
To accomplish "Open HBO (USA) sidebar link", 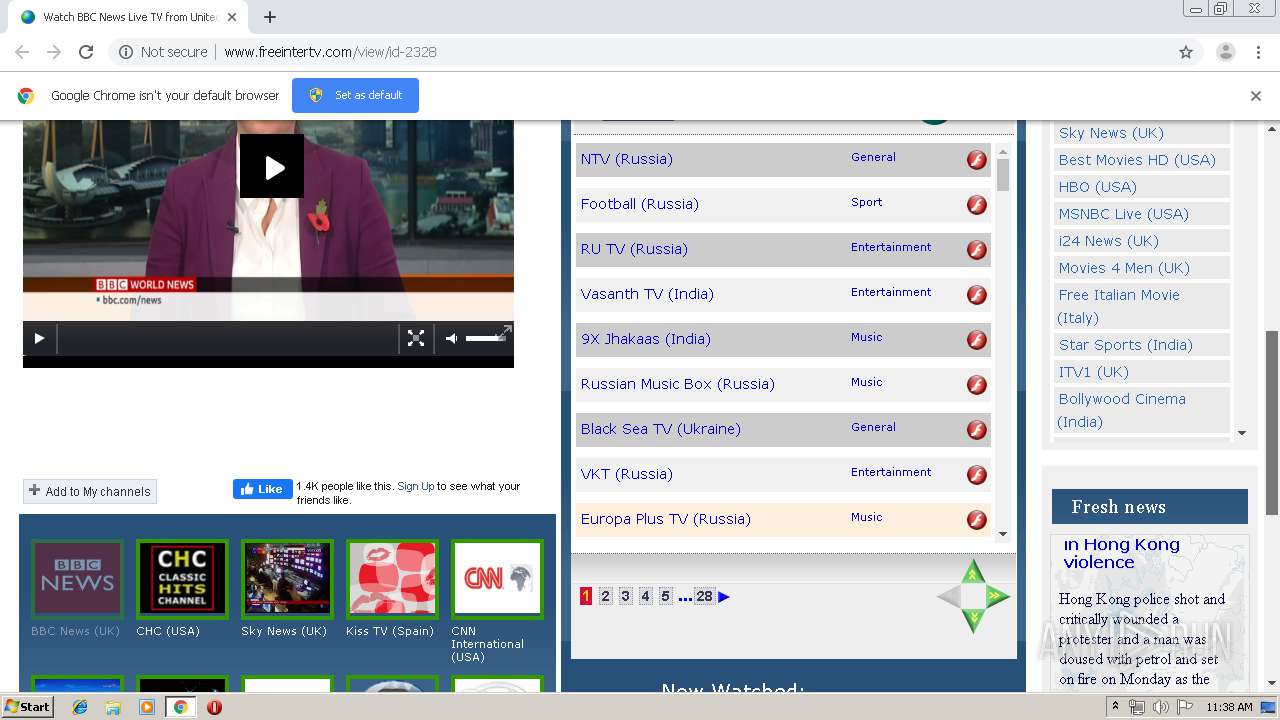I will tap(1097, 187).
